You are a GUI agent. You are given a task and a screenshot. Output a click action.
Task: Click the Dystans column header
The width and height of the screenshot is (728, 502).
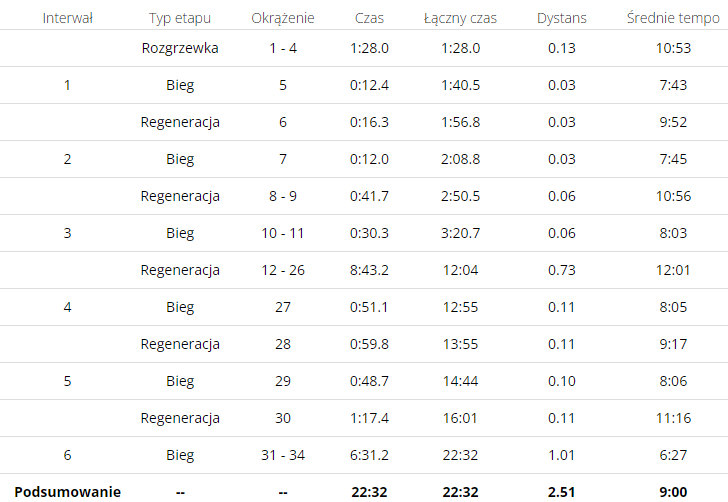tap(562, 18)
